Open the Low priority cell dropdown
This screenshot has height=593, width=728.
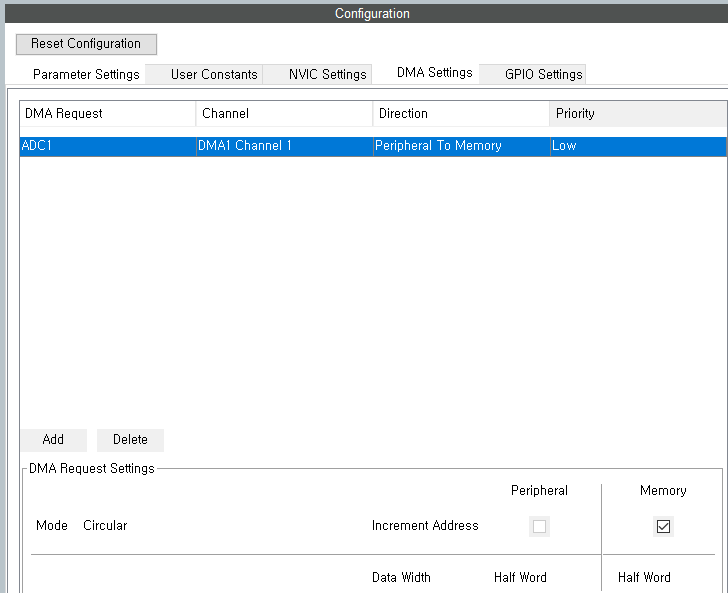pyautogui.click(x=637, y=146)
